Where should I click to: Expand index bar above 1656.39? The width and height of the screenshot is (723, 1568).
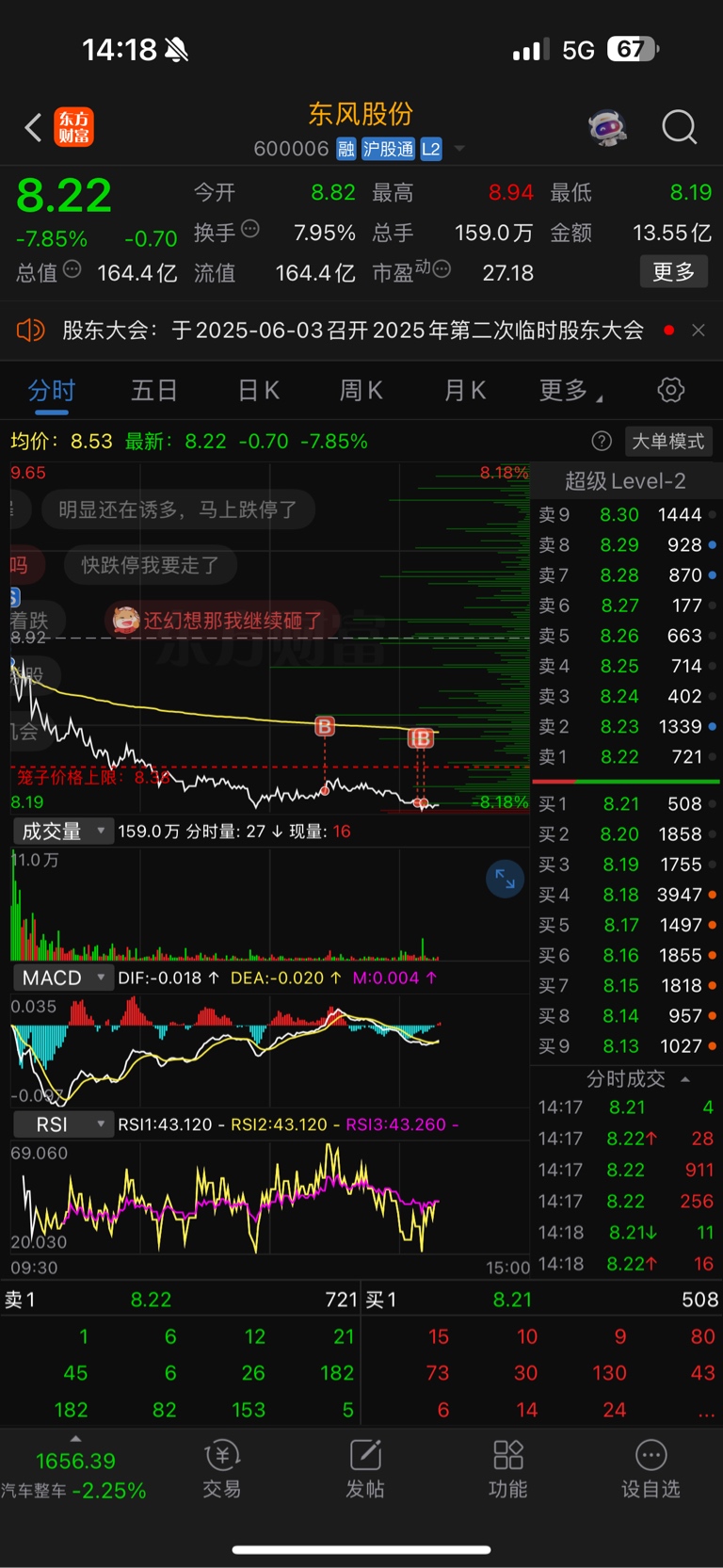75,1439
